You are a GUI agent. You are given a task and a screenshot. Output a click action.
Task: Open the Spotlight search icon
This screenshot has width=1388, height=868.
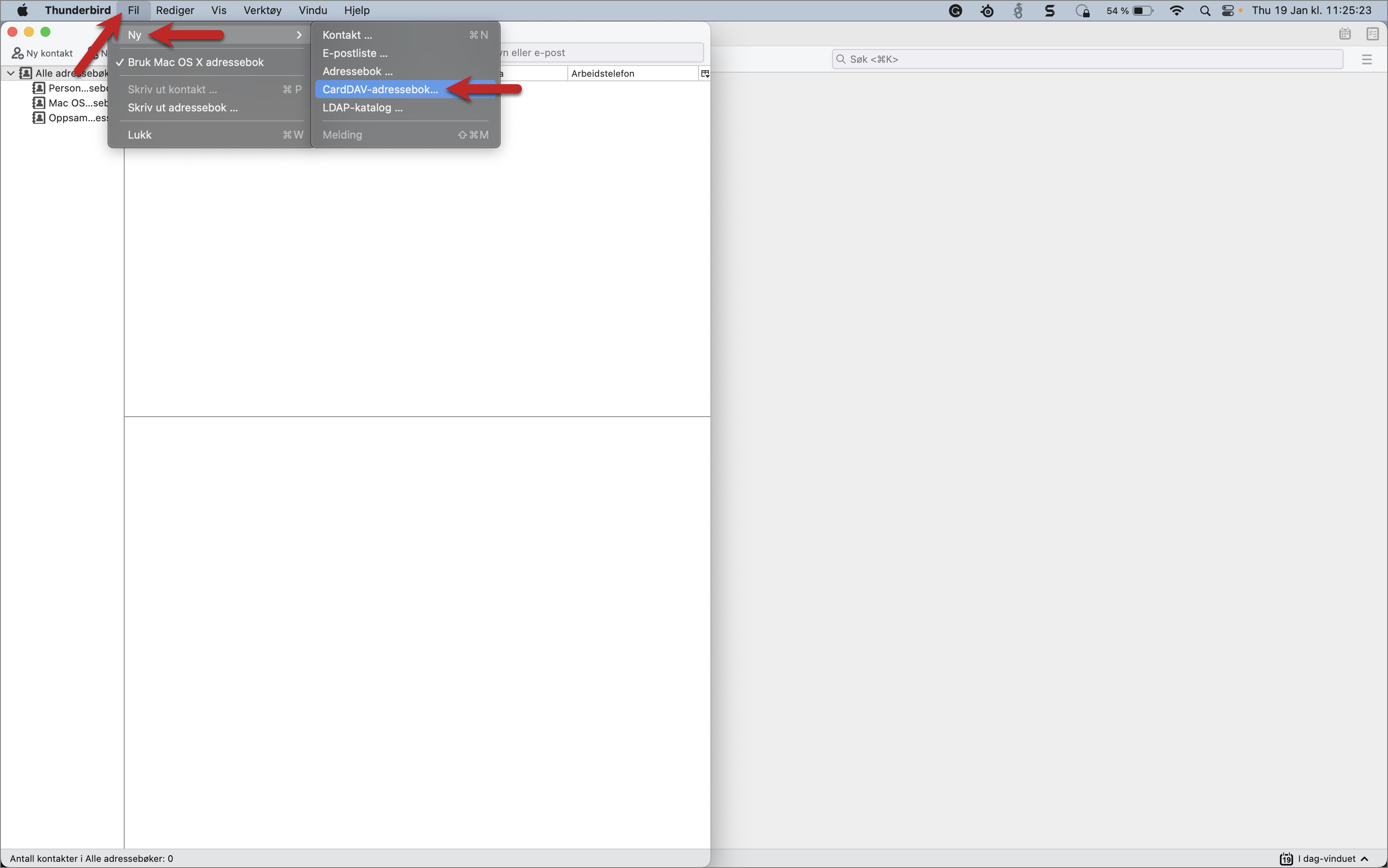tap(1205, 10)
